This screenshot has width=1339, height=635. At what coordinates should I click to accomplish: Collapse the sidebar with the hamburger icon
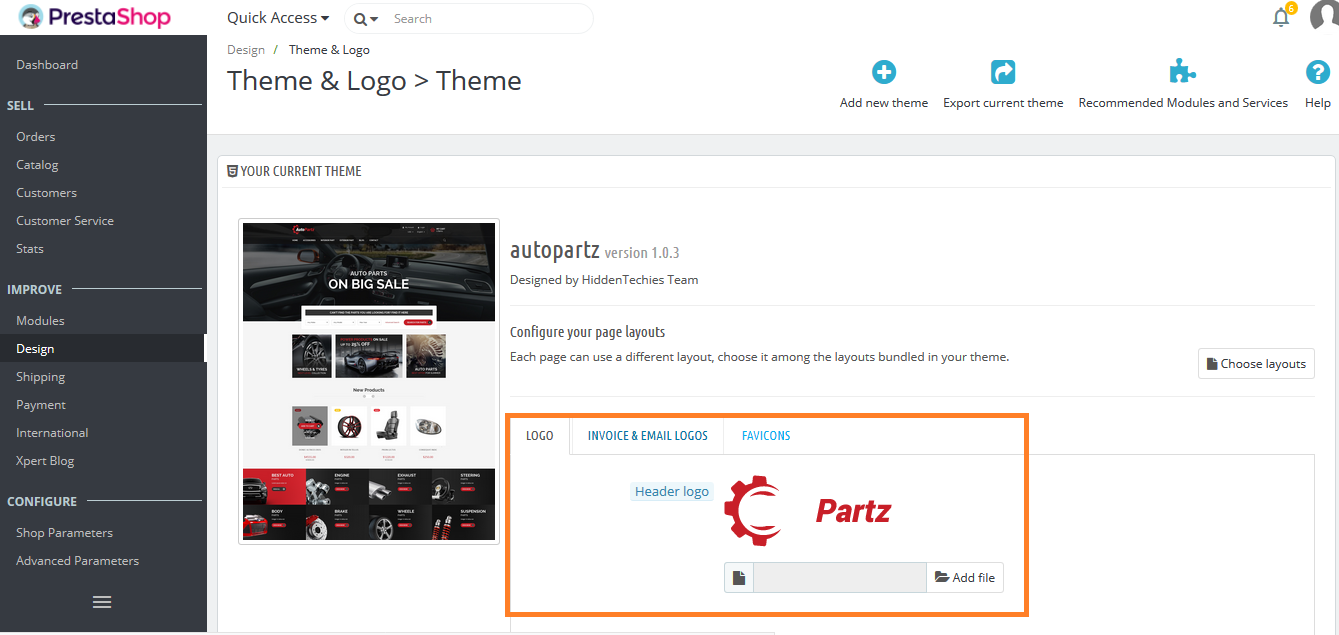click(x=101, y=601)
